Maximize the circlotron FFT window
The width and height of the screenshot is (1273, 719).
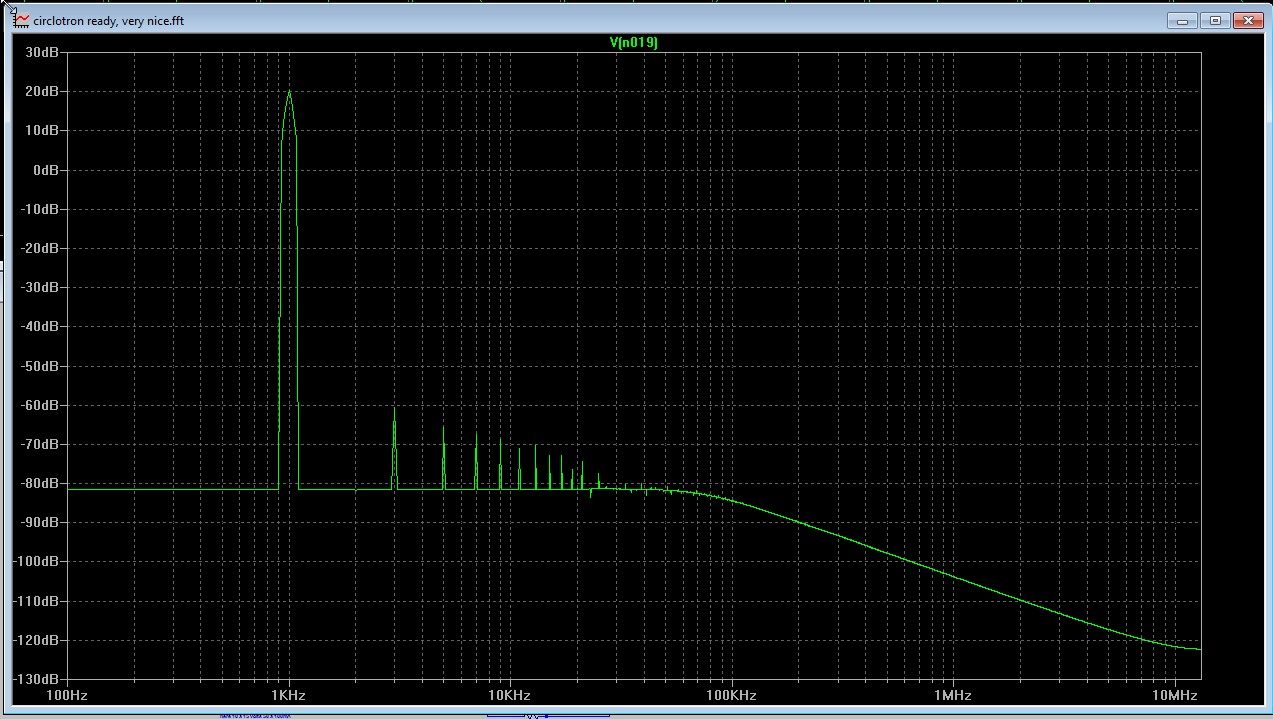[x=1216, y=20]
